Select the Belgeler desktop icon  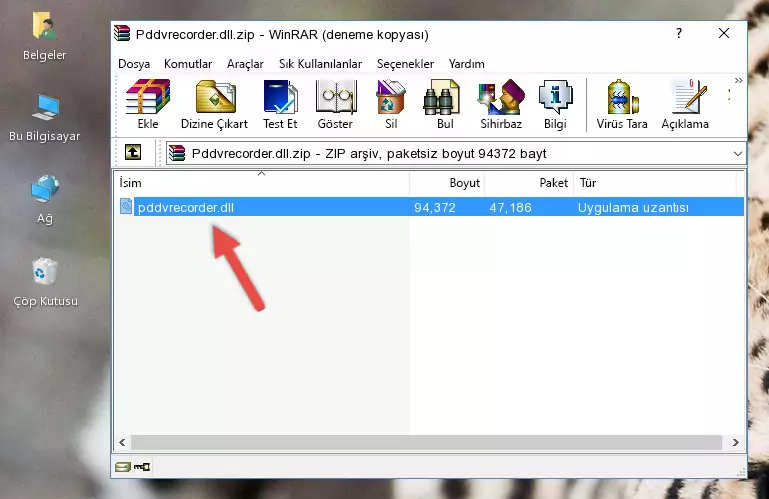tap(45, 37)
